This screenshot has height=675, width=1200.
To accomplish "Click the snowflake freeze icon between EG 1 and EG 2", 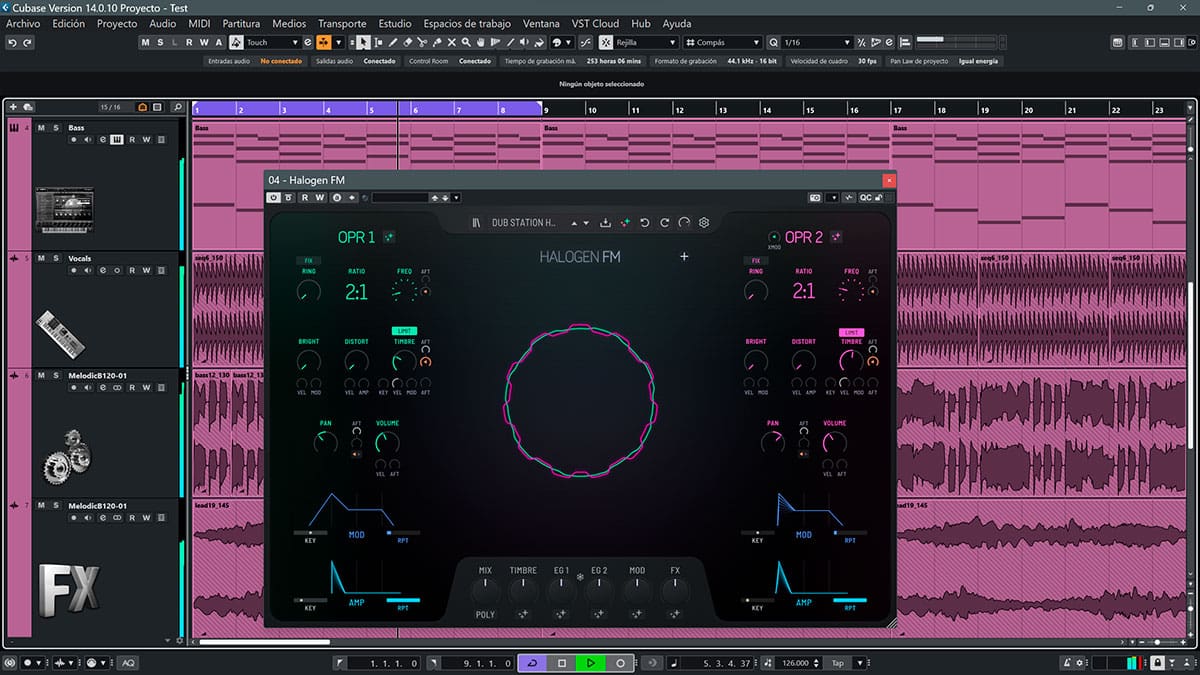I will tap(580, 577).
